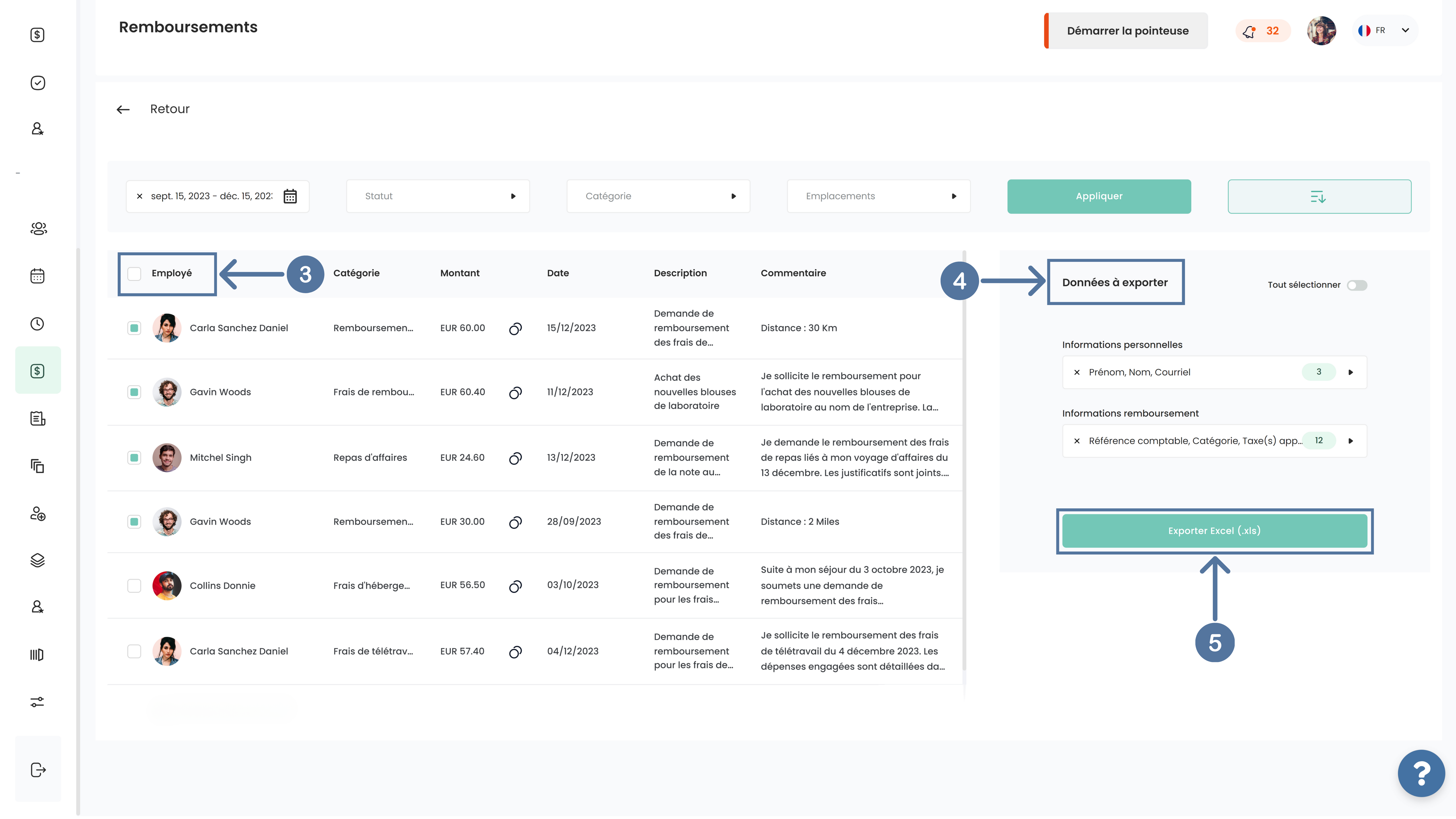Viewport: 1456px width, 819px height.
Task: Open the help question mark bubble
Action: coord(1421,773)
